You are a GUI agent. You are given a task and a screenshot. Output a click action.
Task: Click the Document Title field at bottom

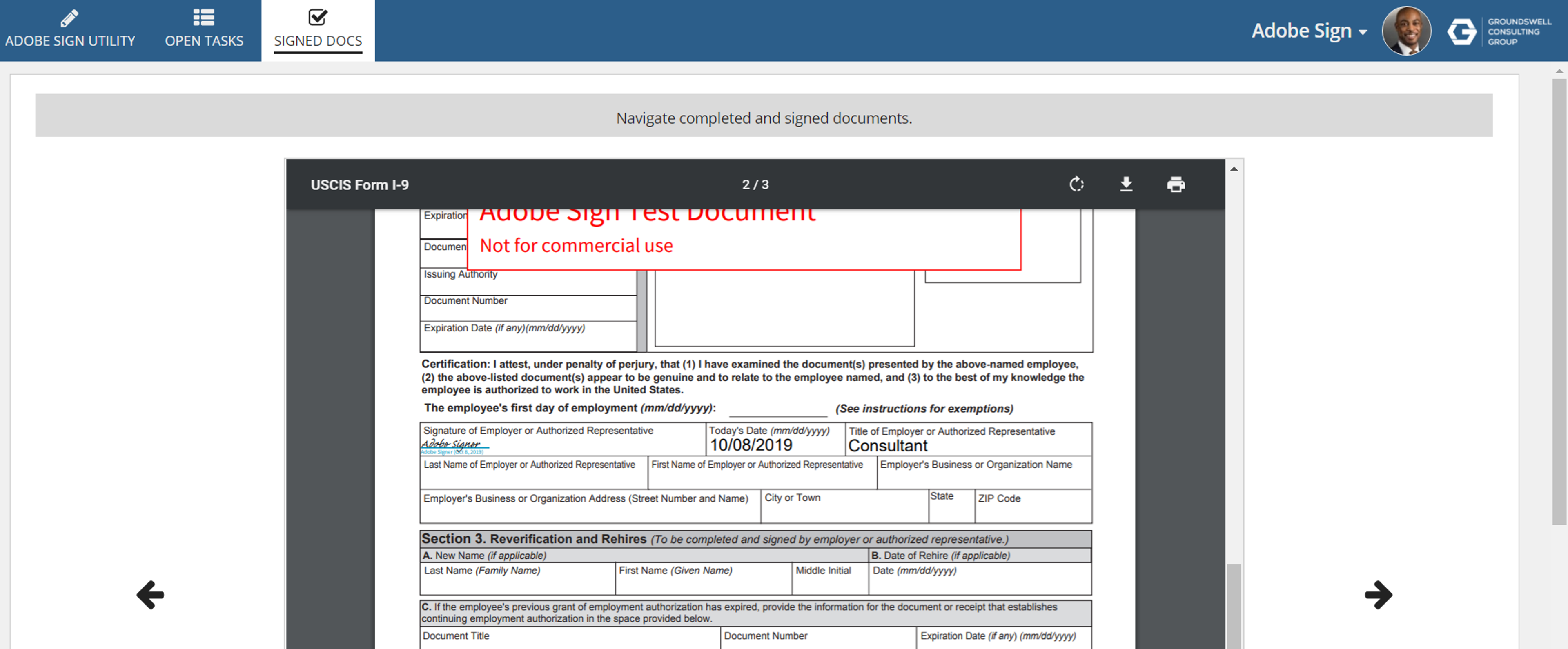click(x=570, y=638)
